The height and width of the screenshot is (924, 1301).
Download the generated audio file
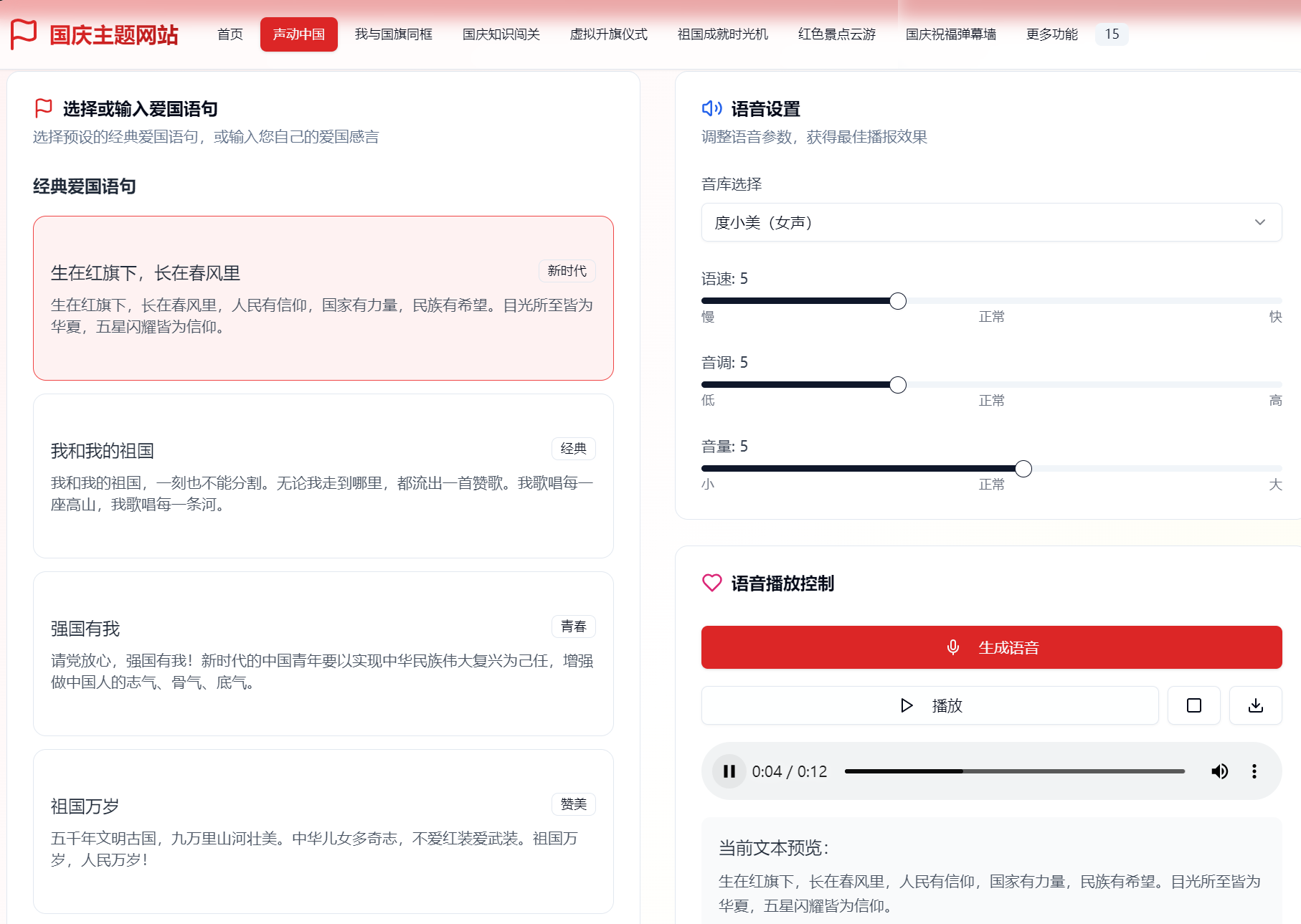point(1255,705)
